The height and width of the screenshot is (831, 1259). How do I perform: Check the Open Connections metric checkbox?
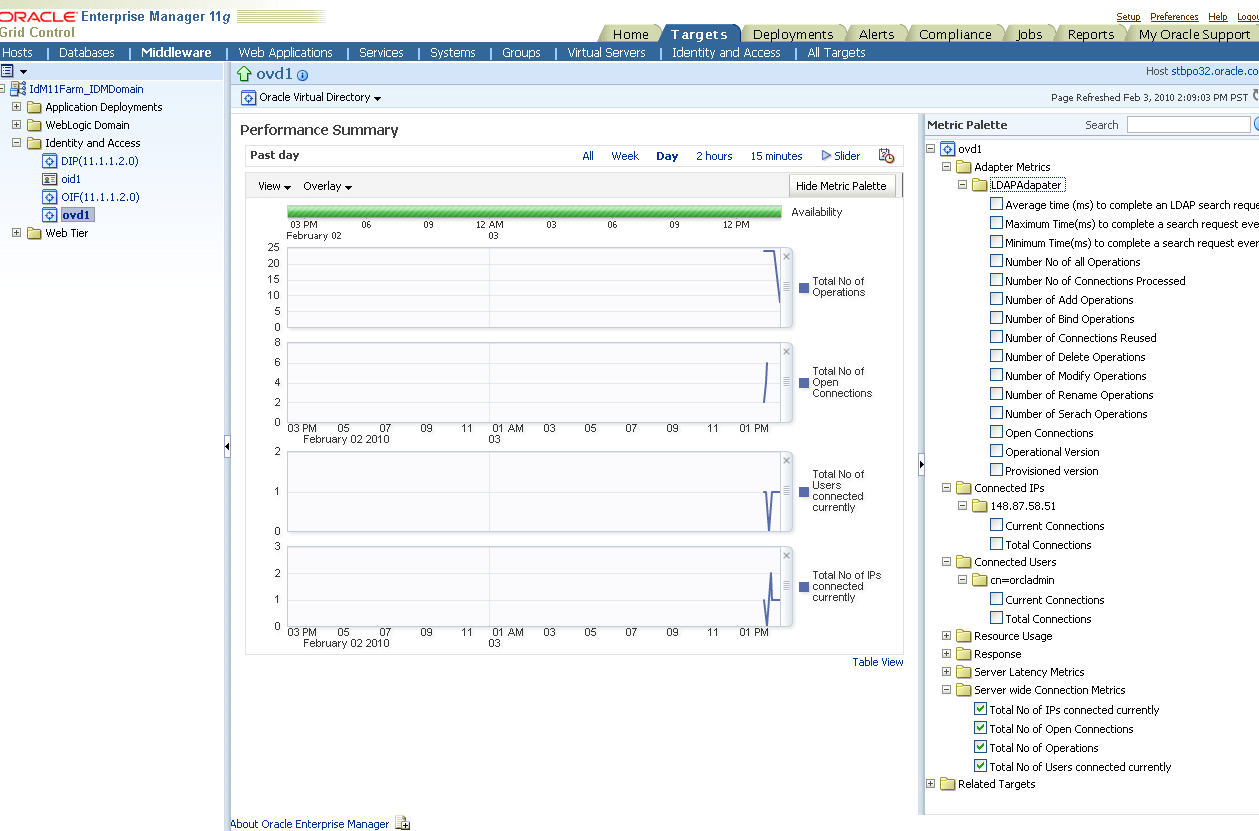tap(997, 432)
